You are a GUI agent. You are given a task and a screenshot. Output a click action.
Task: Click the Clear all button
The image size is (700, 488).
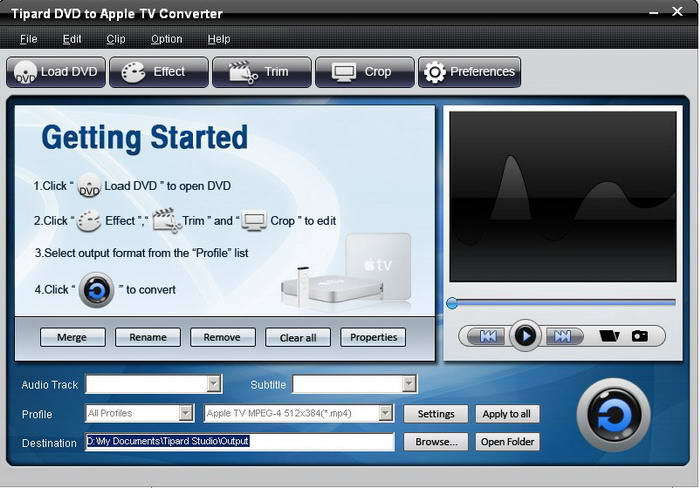(x=298, y=337)
